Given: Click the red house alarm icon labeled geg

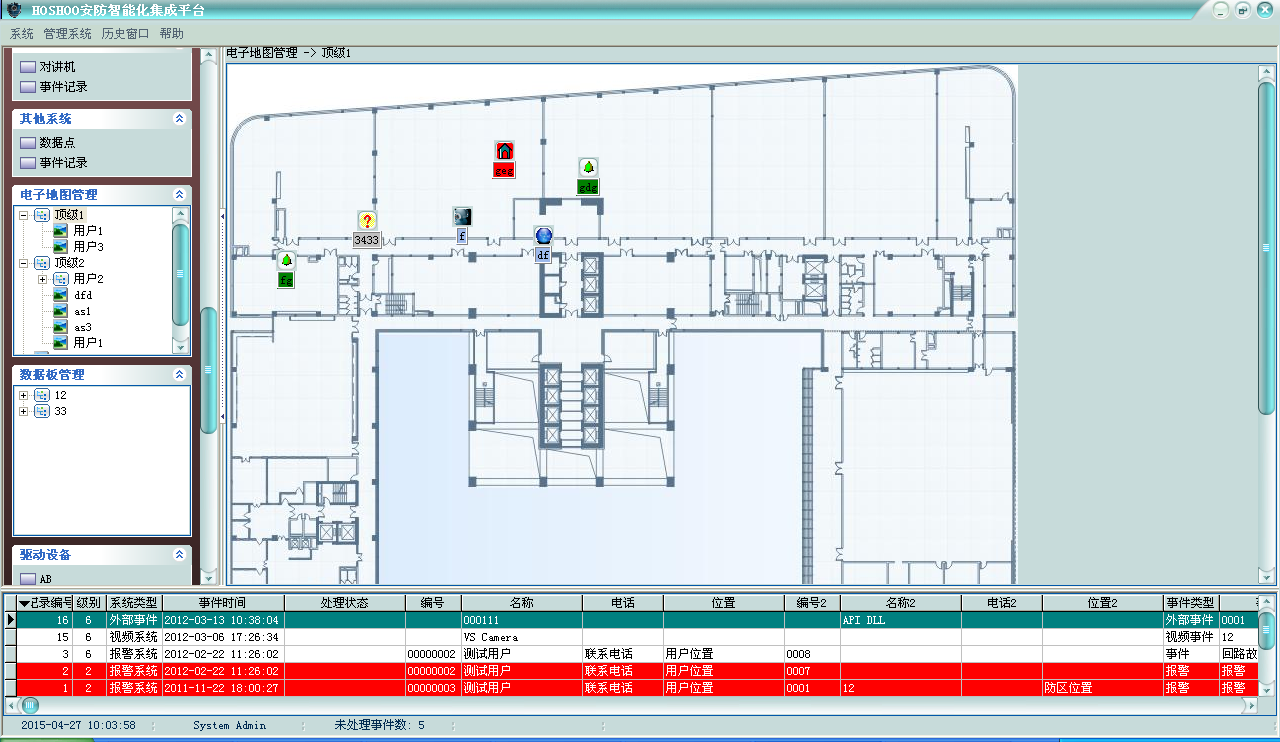Looking at the screenshot, I should click(x=505, y=151).
